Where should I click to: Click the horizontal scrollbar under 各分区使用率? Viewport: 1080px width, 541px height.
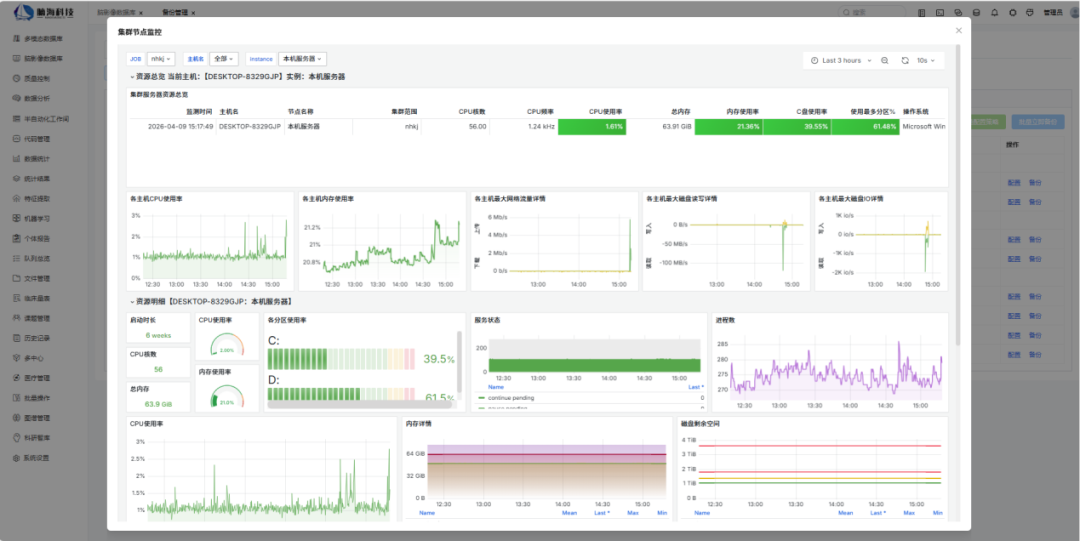[x=361, y=405]
